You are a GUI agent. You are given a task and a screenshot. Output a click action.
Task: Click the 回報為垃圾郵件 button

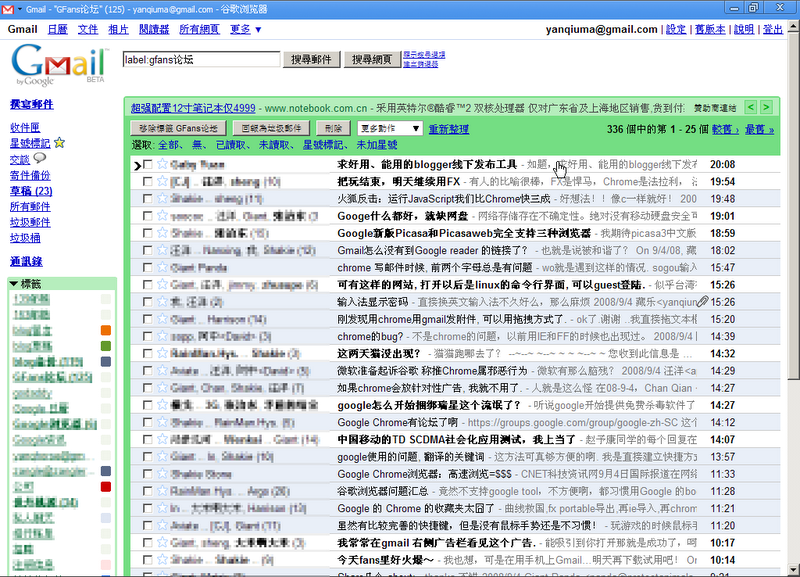click(x=271, y=128)
